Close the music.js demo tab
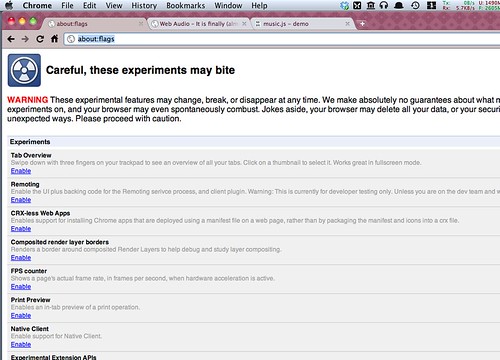The height and width of the screenshot is (360, 500). [x=348, y=24]
